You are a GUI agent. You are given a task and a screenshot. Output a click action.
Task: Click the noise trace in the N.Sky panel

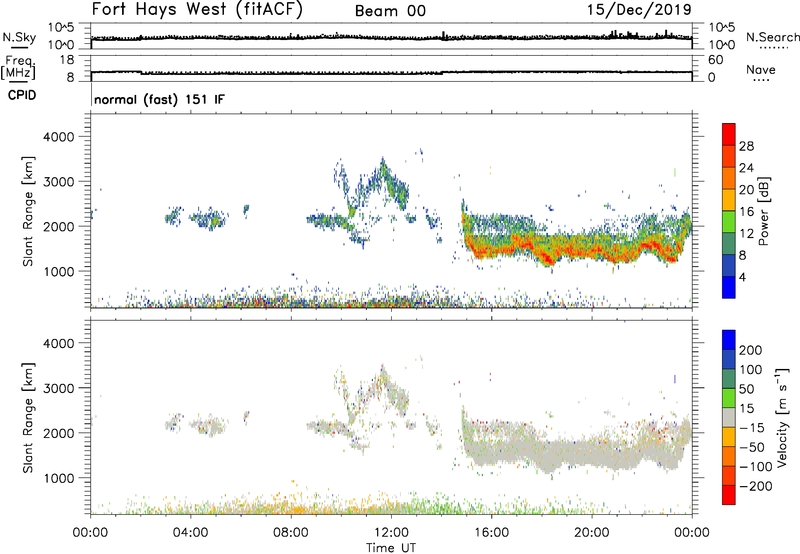[x=391, y=37]
